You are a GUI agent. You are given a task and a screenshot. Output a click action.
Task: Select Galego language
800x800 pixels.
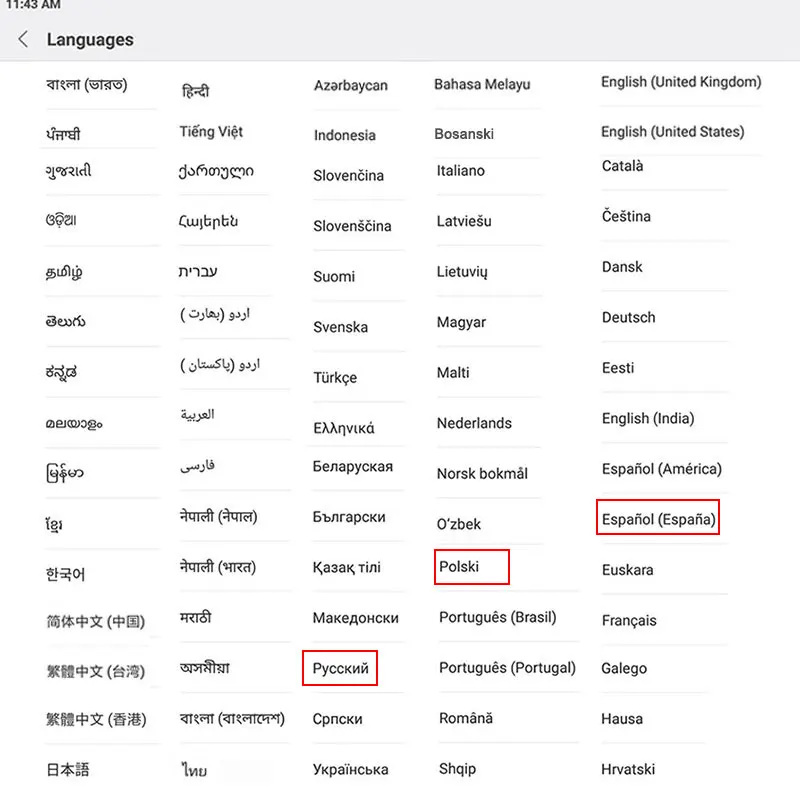point(623,668)
